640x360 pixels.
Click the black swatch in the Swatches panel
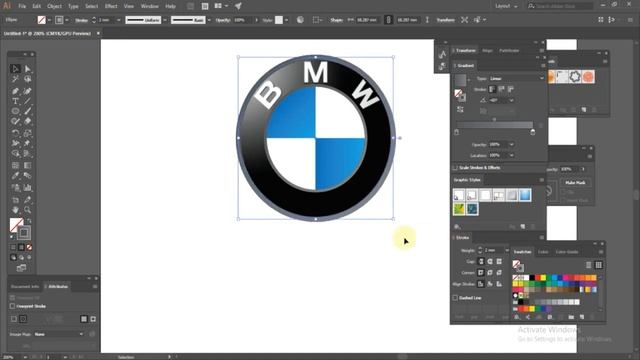pos(532,278)
